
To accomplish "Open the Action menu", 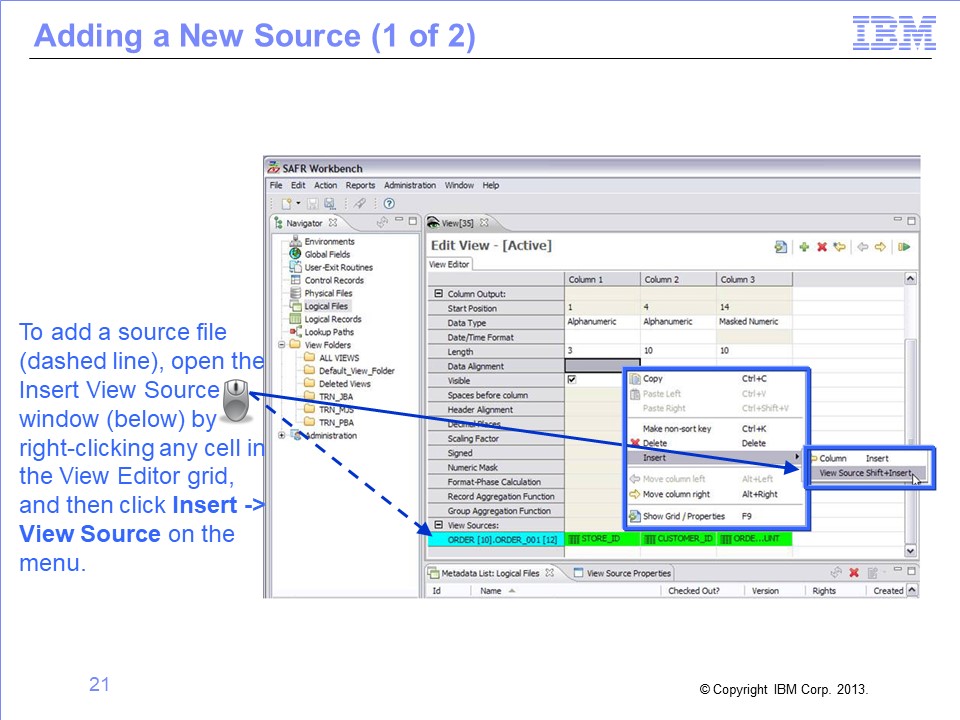I will point(326,185).
